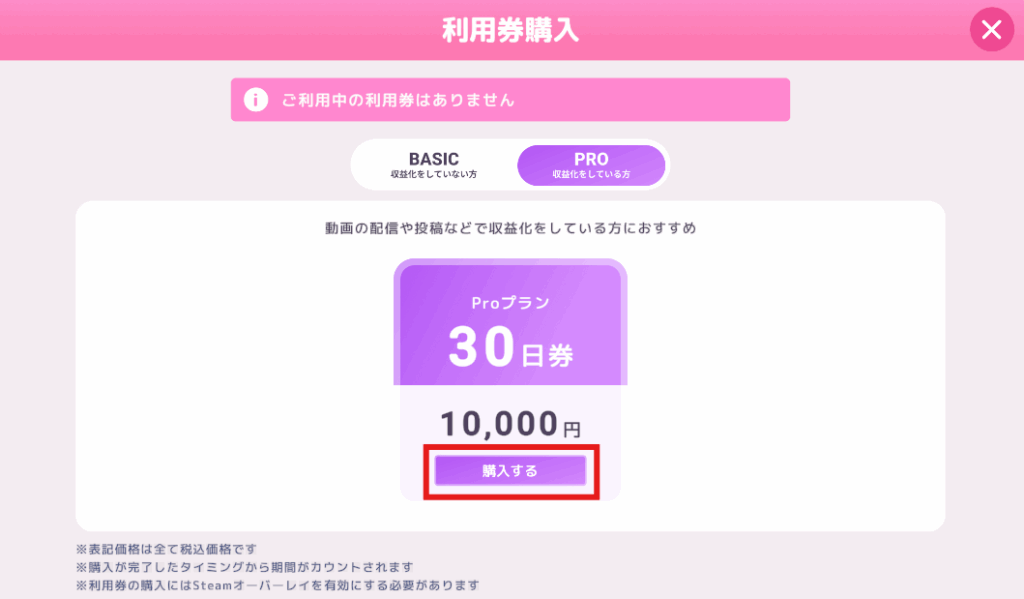1024x599 pixels.
Task: Click the 収益化をしている方 subtitle under PRO
Action: click(x=591, y=175)
